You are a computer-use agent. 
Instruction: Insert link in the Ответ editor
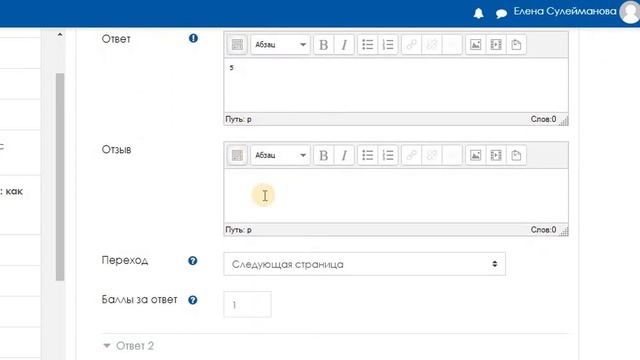point(411,44)
